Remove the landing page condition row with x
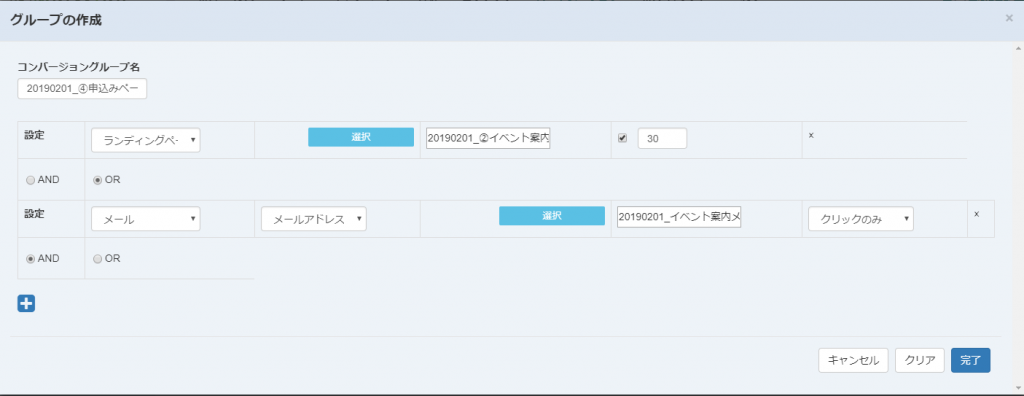This screenshot has height=396, width=1024. pyautogui.click(x=811, y=135)
